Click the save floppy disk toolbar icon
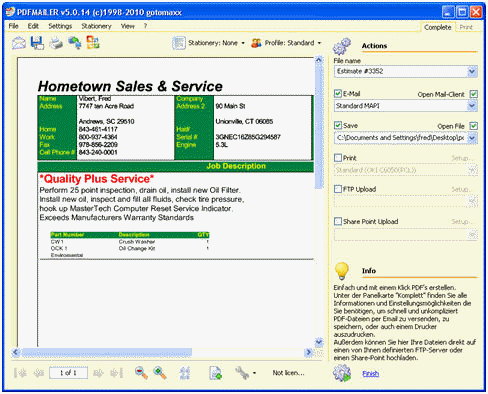This screenshot has height=394, width=488. tap(37, 43)
